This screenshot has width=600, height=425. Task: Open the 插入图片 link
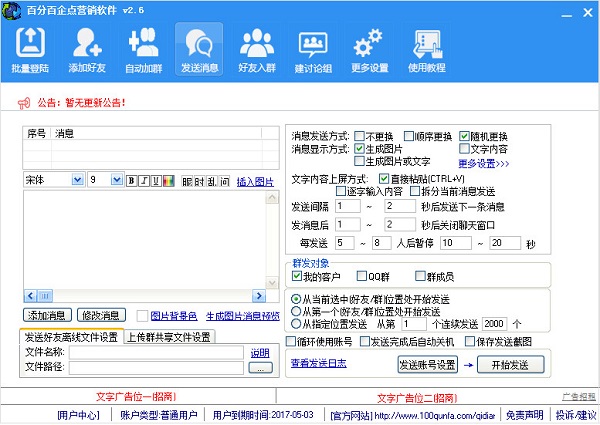[255, 182]
